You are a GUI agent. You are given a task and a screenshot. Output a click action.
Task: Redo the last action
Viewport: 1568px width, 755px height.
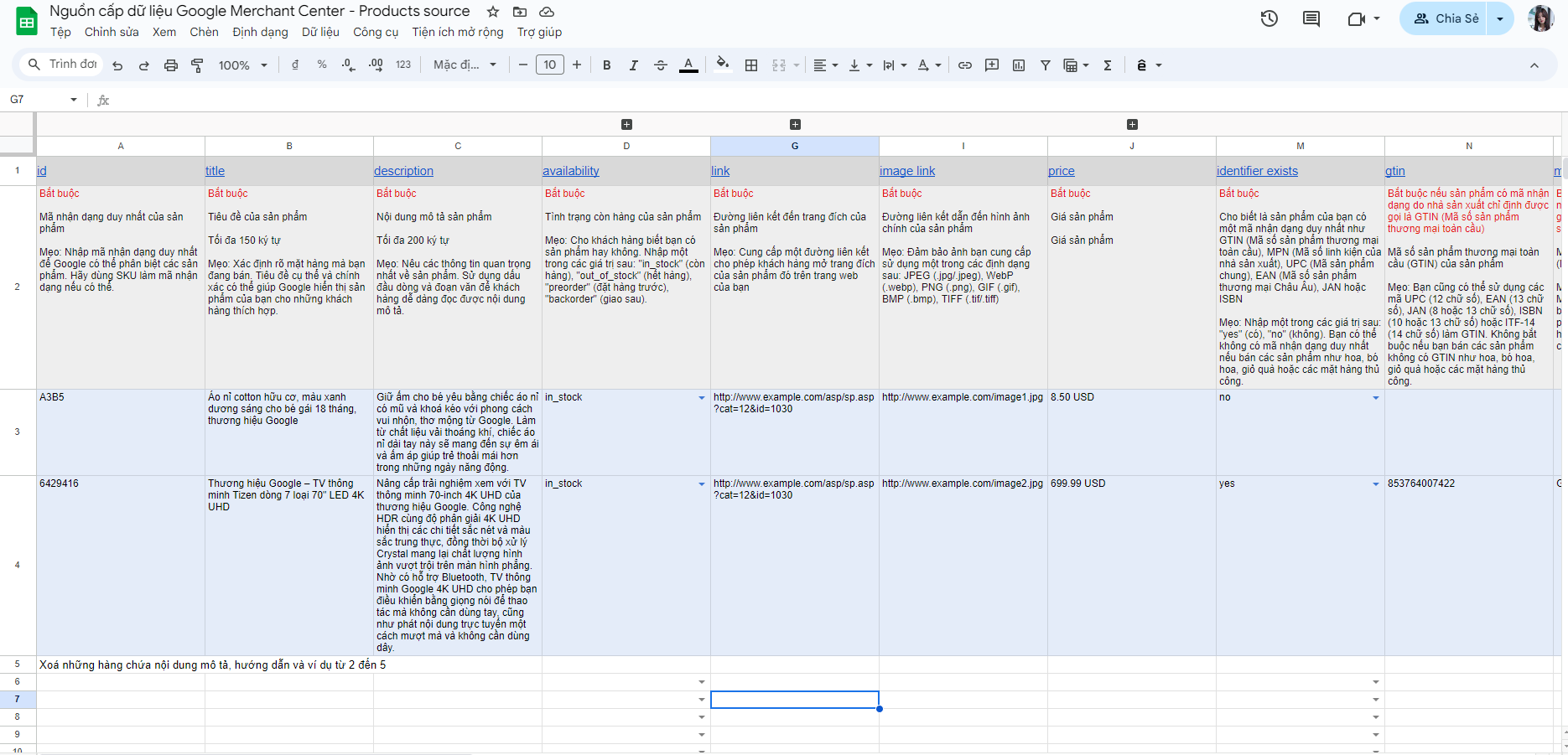click(x=144, y=65)
